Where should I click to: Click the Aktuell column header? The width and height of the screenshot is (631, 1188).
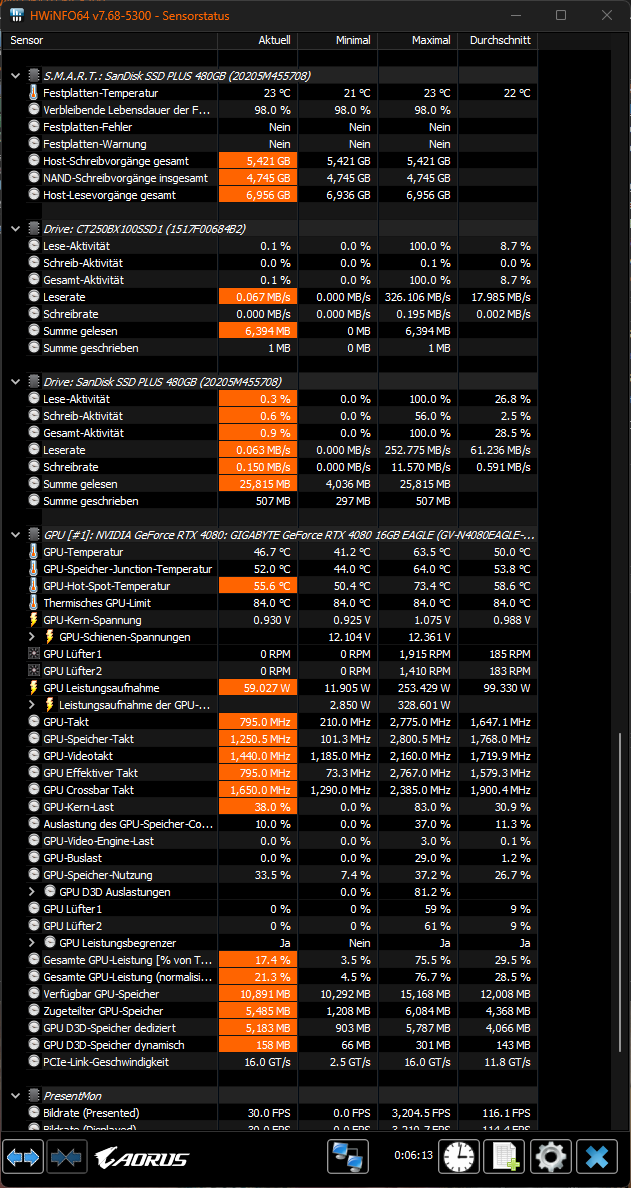tap(258, 41)
